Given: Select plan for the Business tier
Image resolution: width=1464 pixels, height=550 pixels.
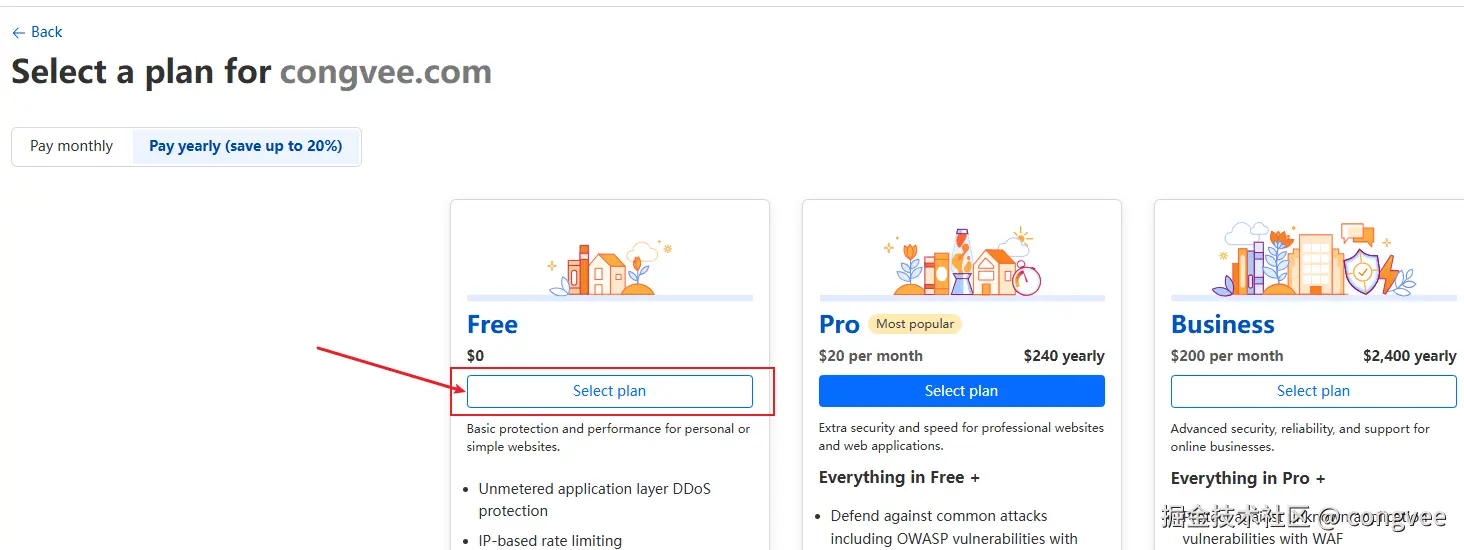Looking at the screenshot, I should coord(1313,391).
